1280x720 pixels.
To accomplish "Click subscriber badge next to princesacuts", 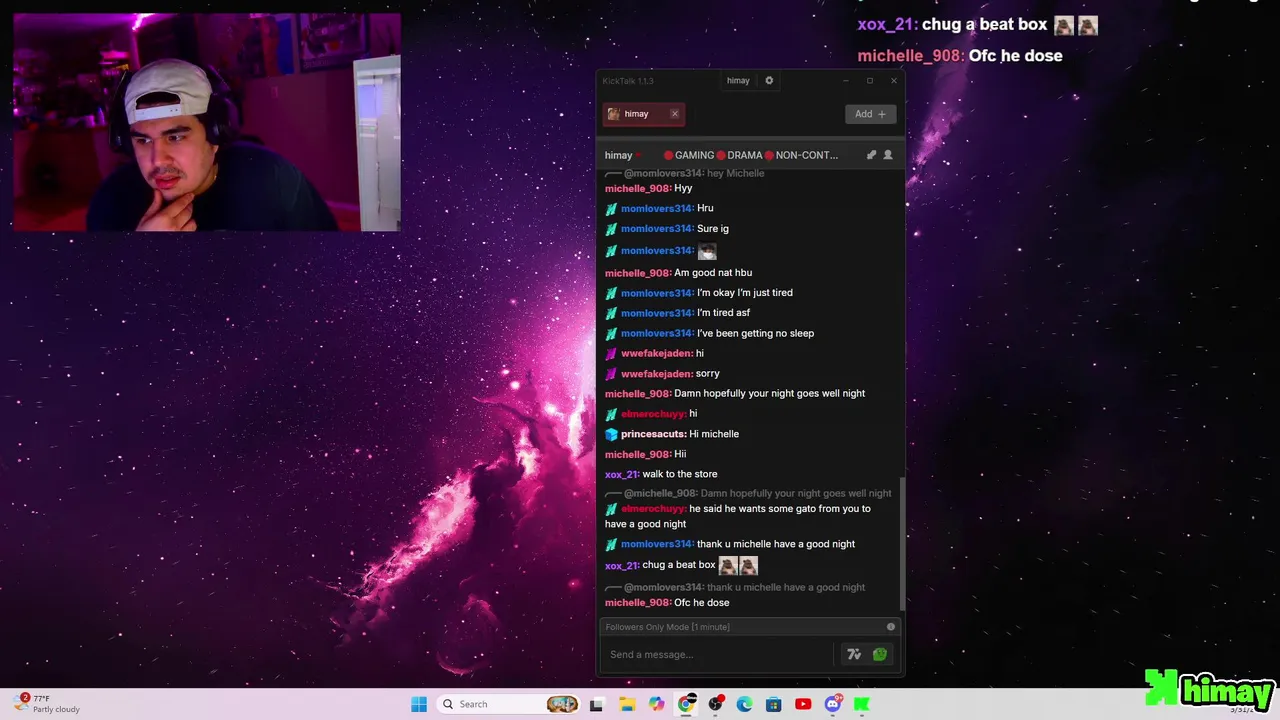I will tap(611, 434).
